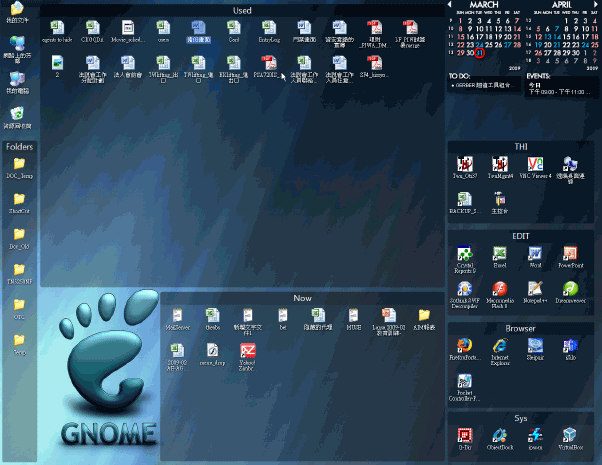The image size is (602, 465).
Task: Launch Dreamweaver from EDIT group
Action: coord(571,293)
